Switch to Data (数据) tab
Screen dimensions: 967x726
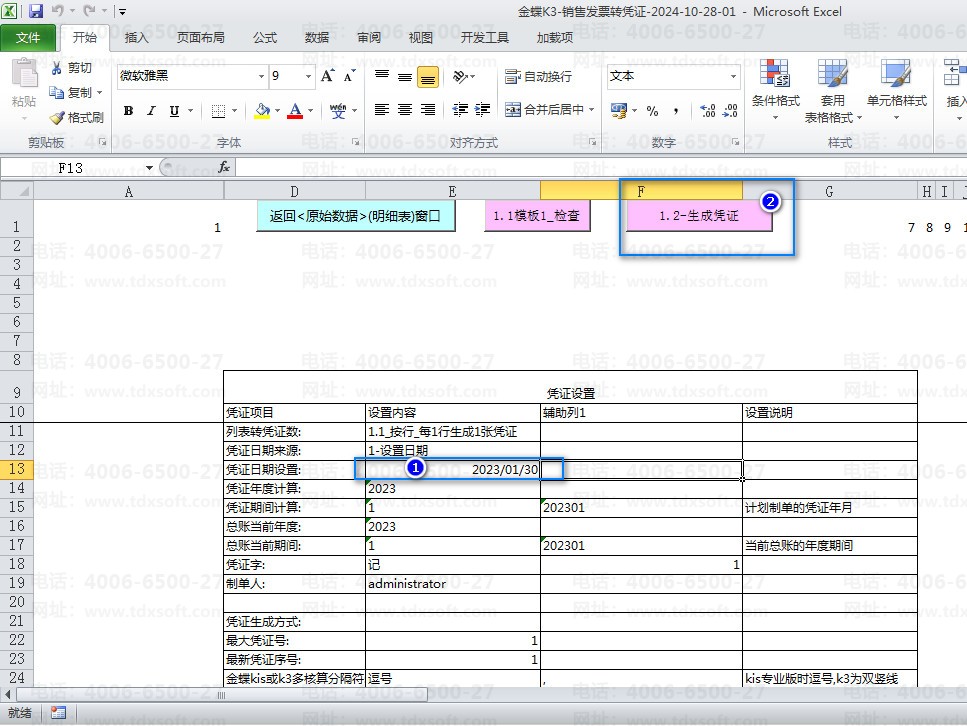pos(316,38)
